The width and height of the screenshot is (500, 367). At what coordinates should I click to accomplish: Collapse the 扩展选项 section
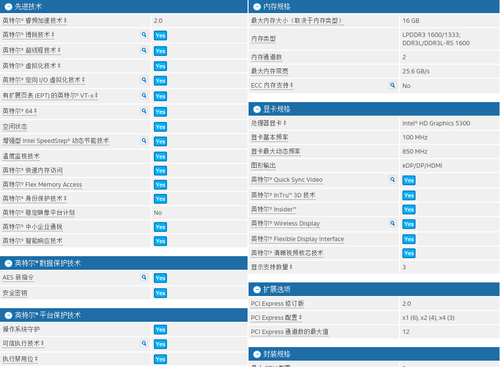pos(257,290)
